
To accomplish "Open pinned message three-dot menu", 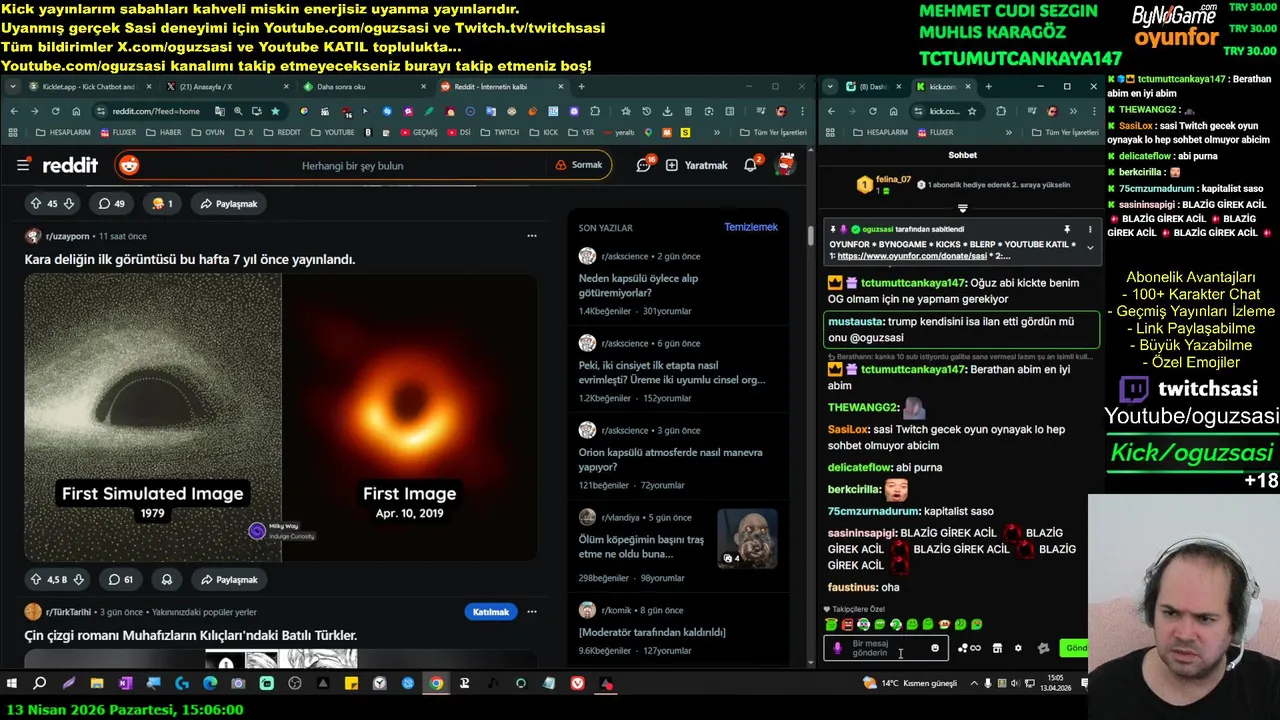I will (x=1090, y=230).
